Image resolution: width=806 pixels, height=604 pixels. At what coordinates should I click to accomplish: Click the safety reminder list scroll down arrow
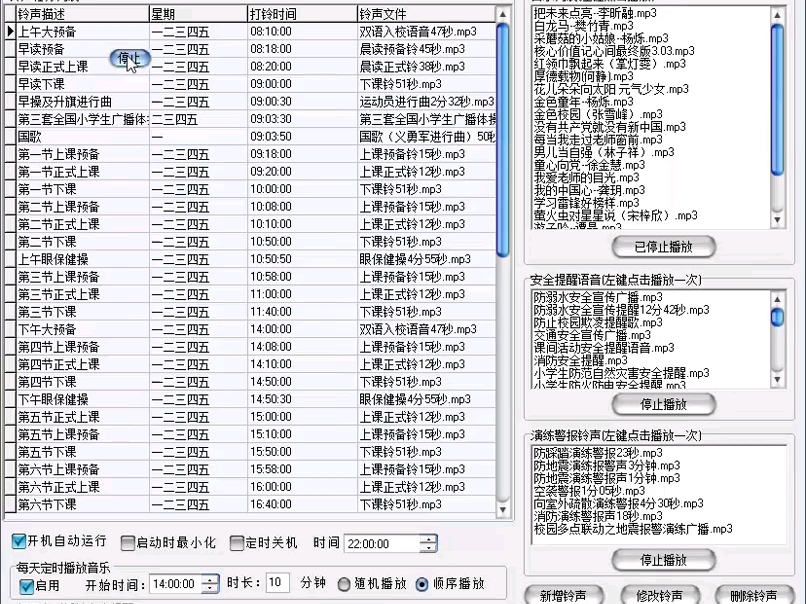click(x=778, y=380)
